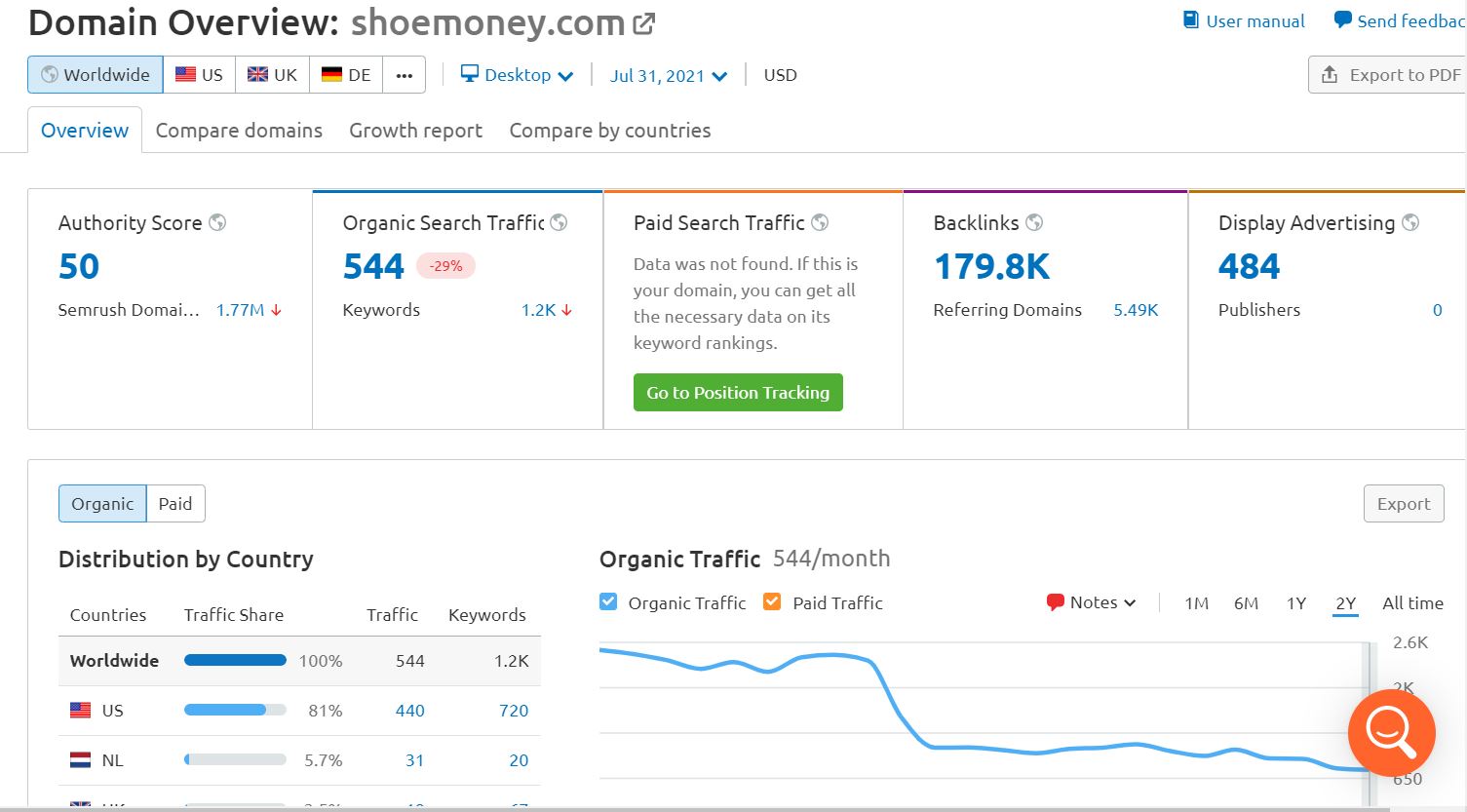1467x812 pixels.
Task: Click the organic traffic line chart
Action: coord(984,710)
